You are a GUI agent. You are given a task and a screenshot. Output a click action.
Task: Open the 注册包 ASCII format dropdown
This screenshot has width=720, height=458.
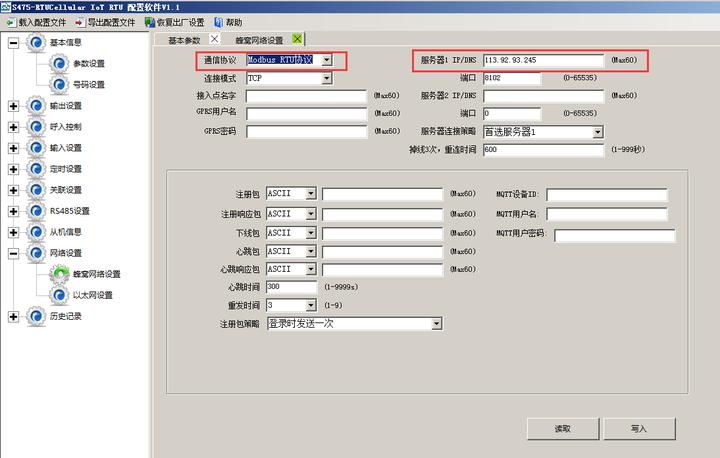click(x=311, y=193)
